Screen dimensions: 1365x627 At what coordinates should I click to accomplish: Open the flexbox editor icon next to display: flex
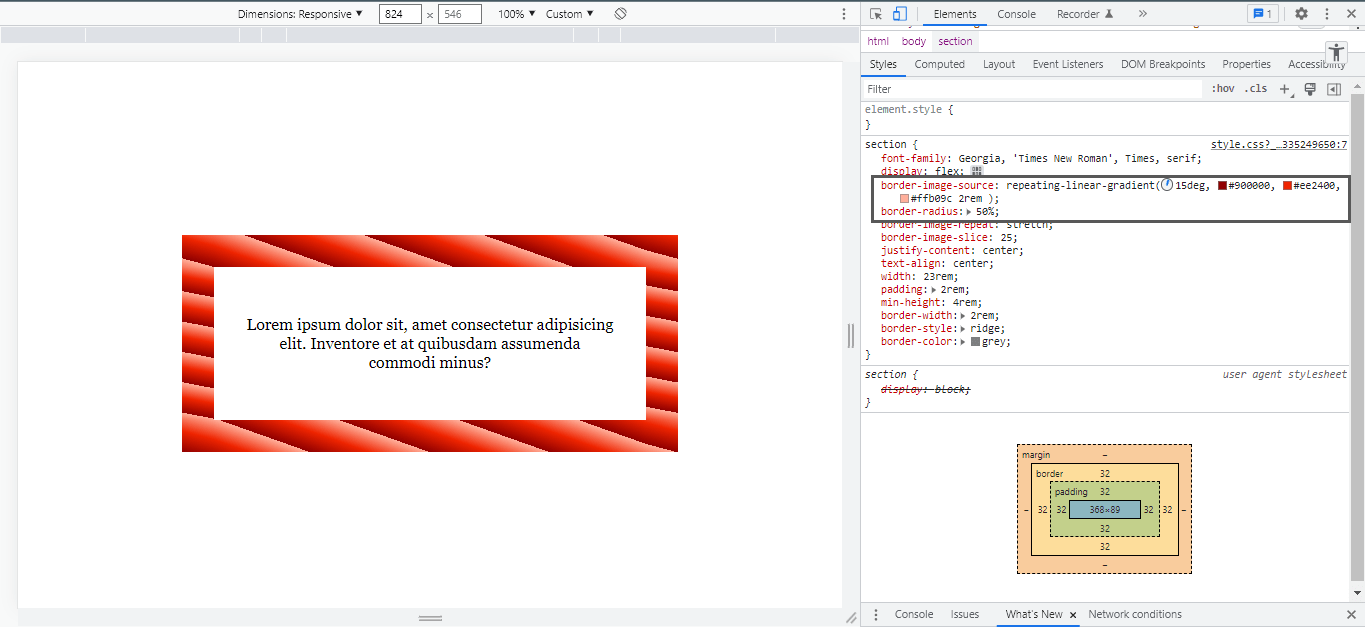(977, 171)
